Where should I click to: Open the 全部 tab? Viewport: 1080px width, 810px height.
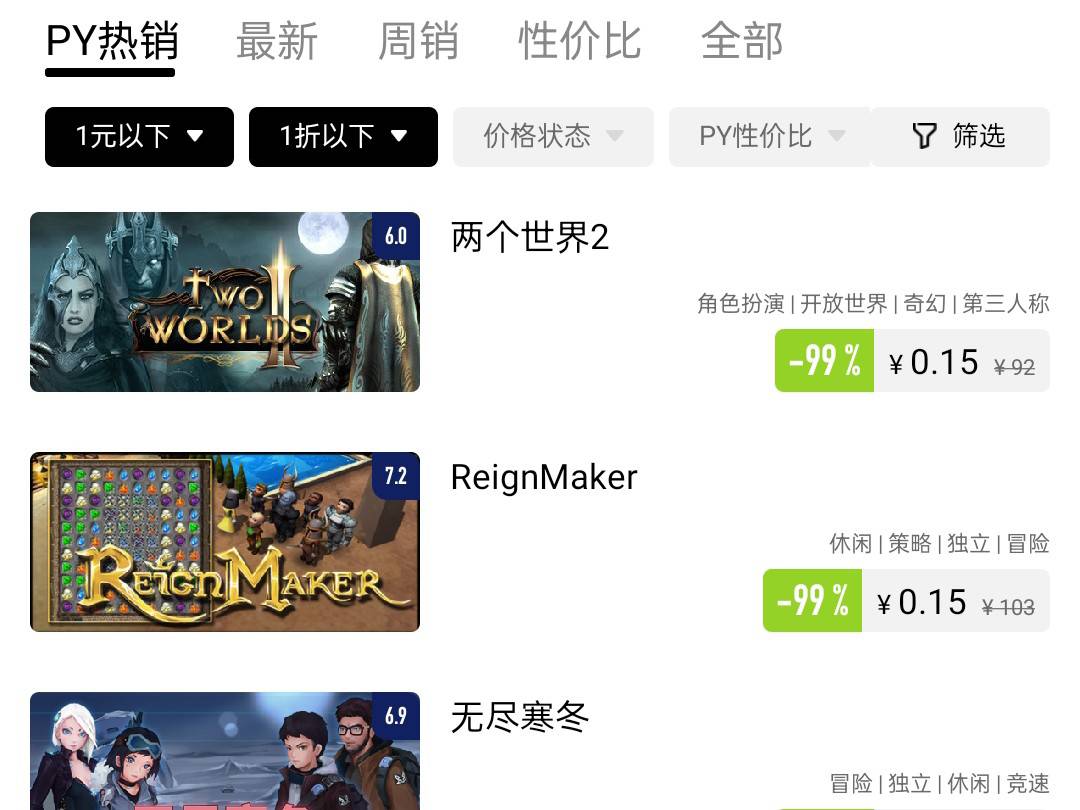coord(742,41)
